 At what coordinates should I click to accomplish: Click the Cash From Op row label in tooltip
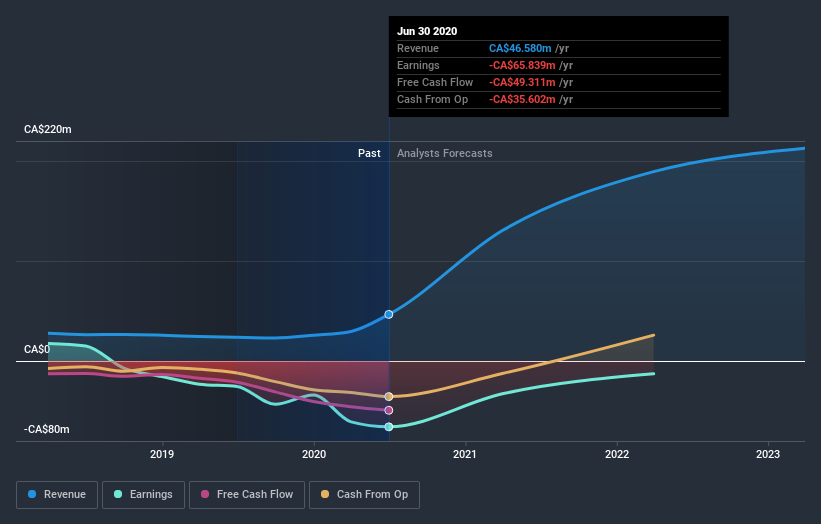point(432,99)
